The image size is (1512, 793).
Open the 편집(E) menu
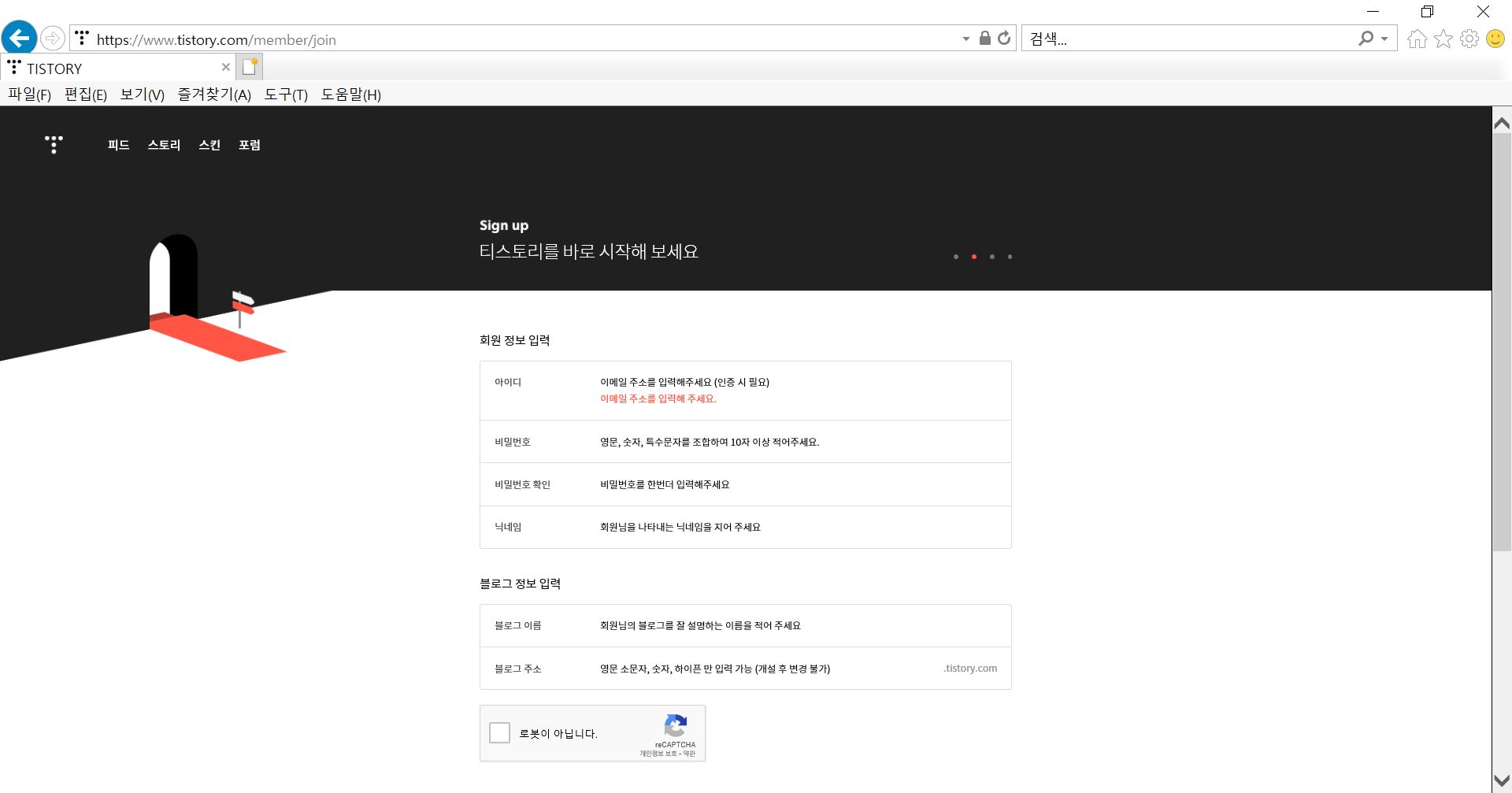(86, 94)
